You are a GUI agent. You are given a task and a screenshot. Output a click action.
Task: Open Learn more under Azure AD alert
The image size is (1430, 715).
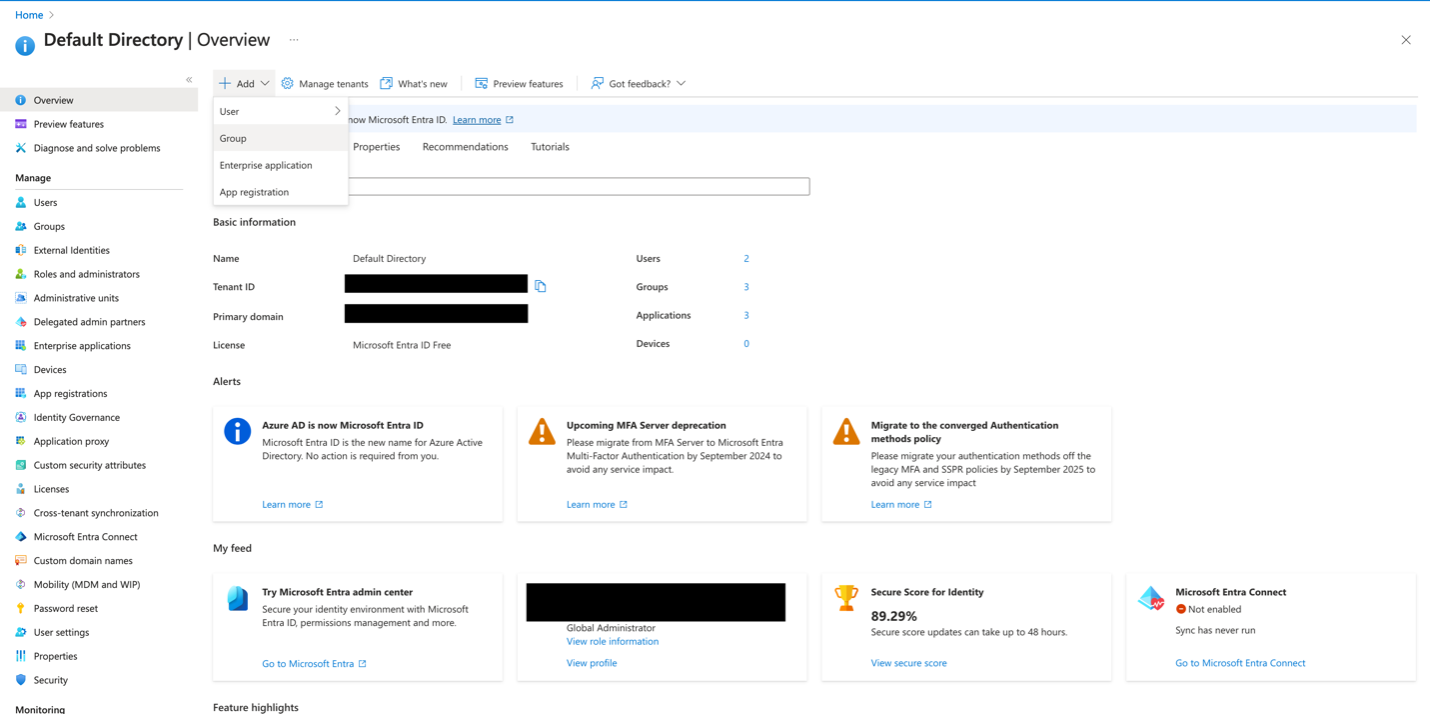pyautogui.click(x=292, y=504)
